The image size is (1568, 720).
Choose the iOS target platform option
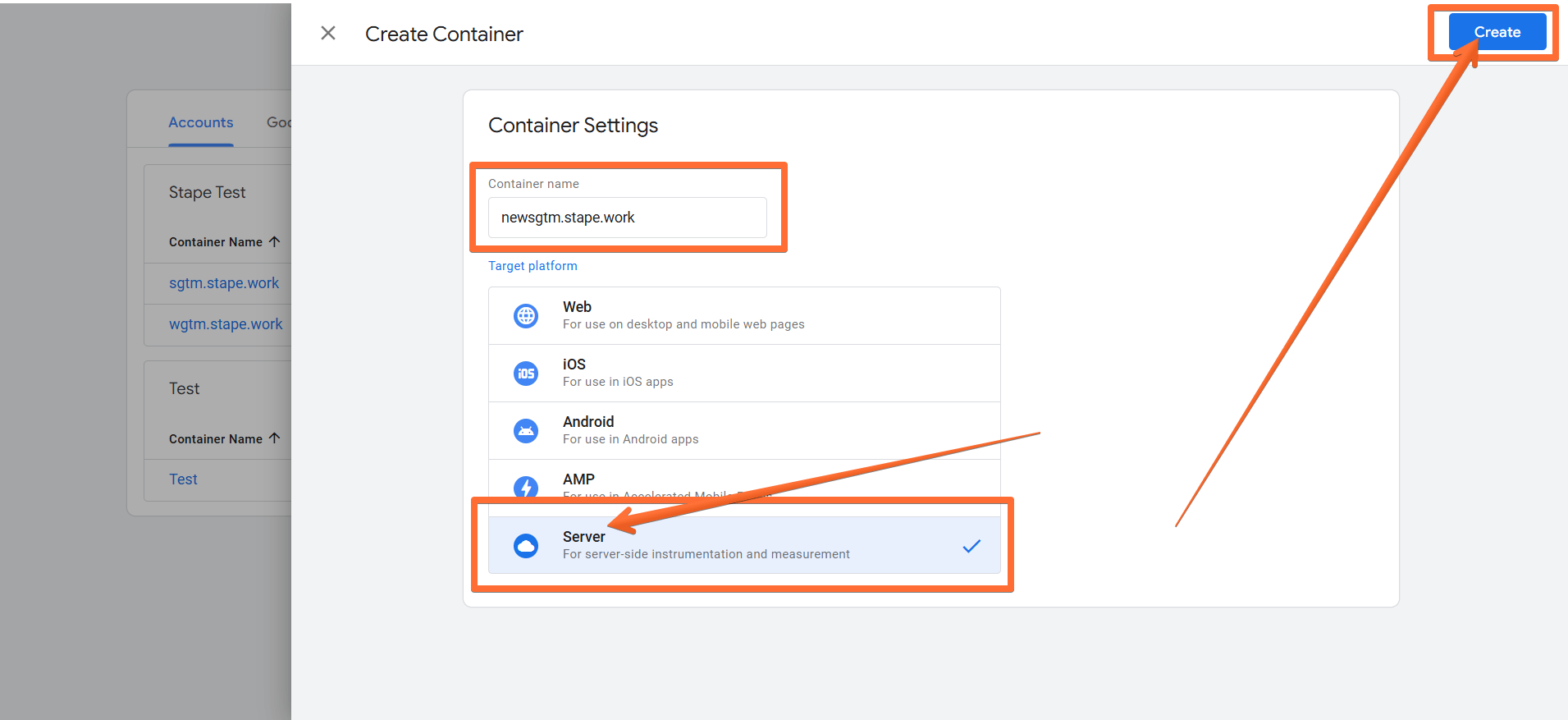tap(744, 373)
